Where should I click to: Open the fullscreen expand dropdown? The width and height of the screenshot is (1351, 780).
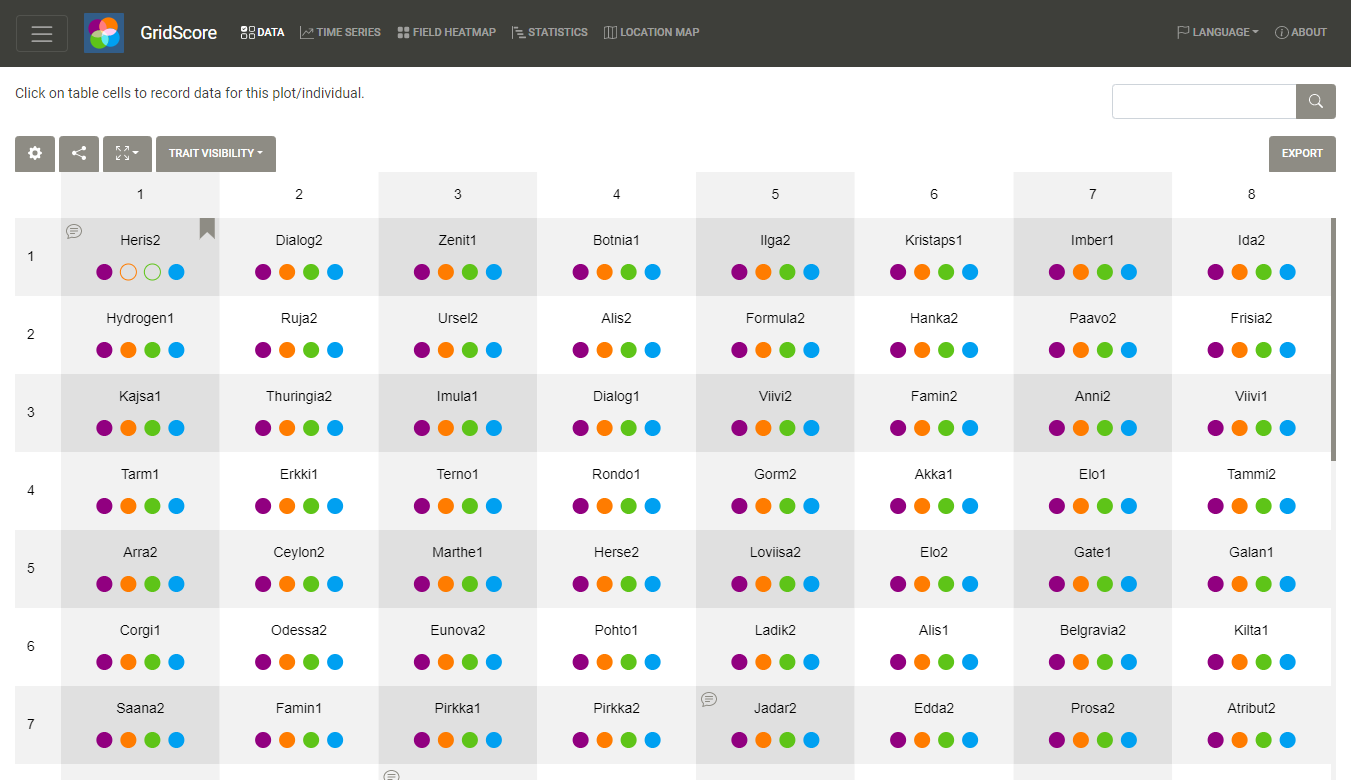tap(127, 154)
